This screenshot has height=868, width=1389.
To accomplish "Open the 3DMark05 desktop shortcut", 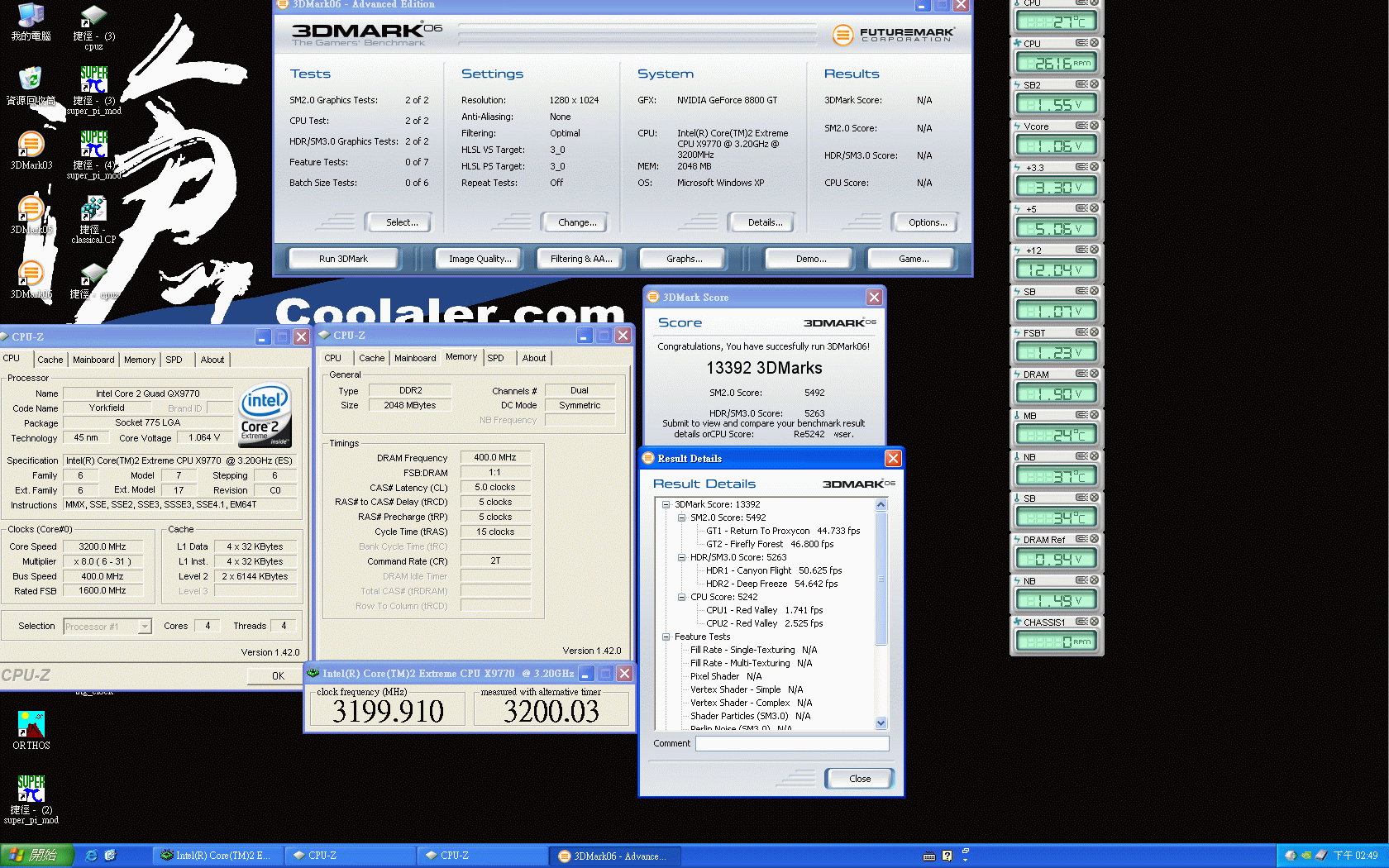I will (31, 215).
